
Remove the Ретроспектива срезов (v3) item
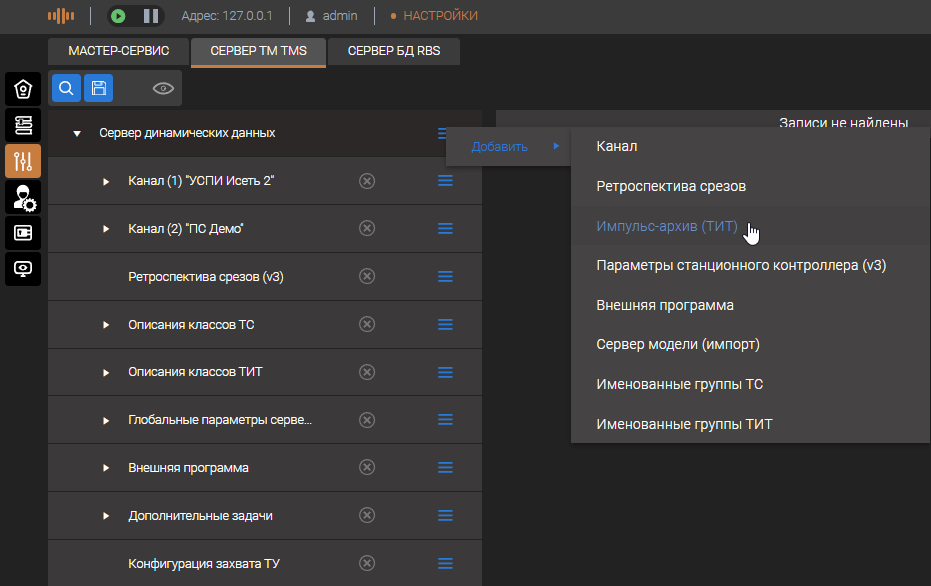coord(367,277)
